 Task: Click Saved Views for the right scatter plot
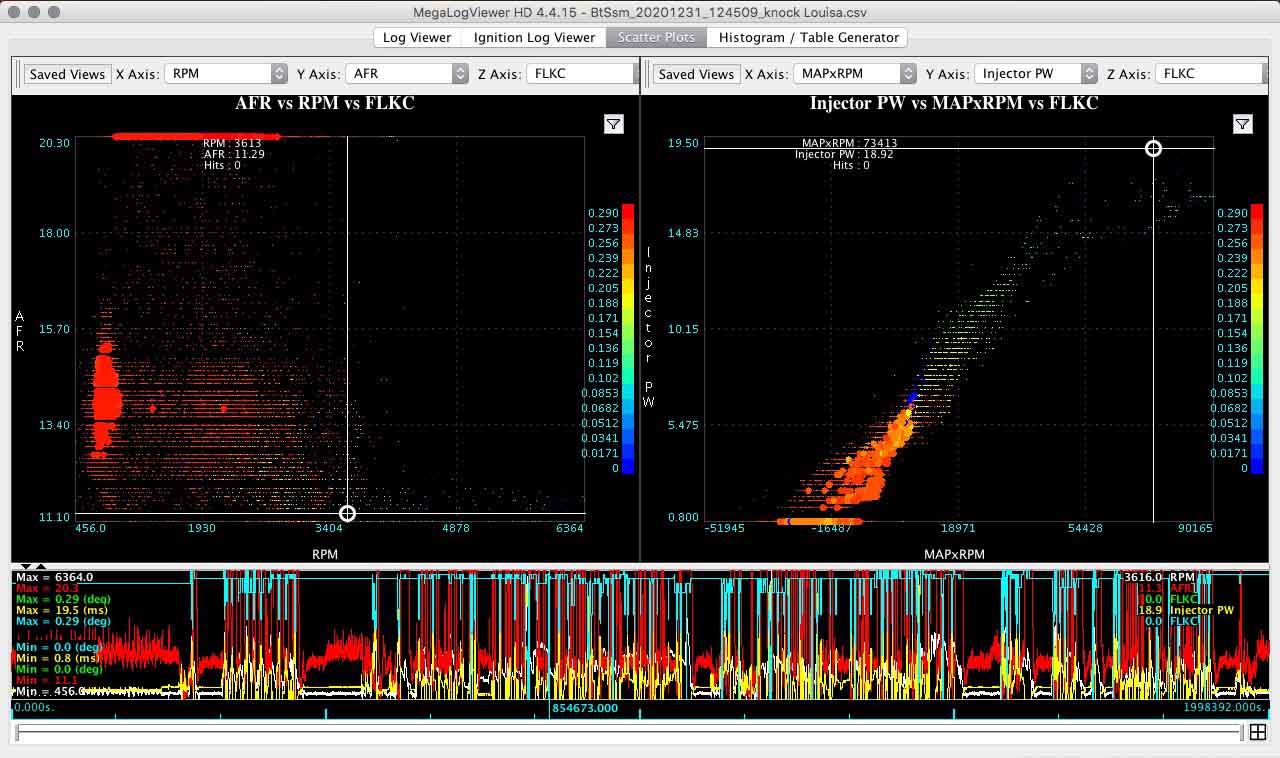[696, 73]
